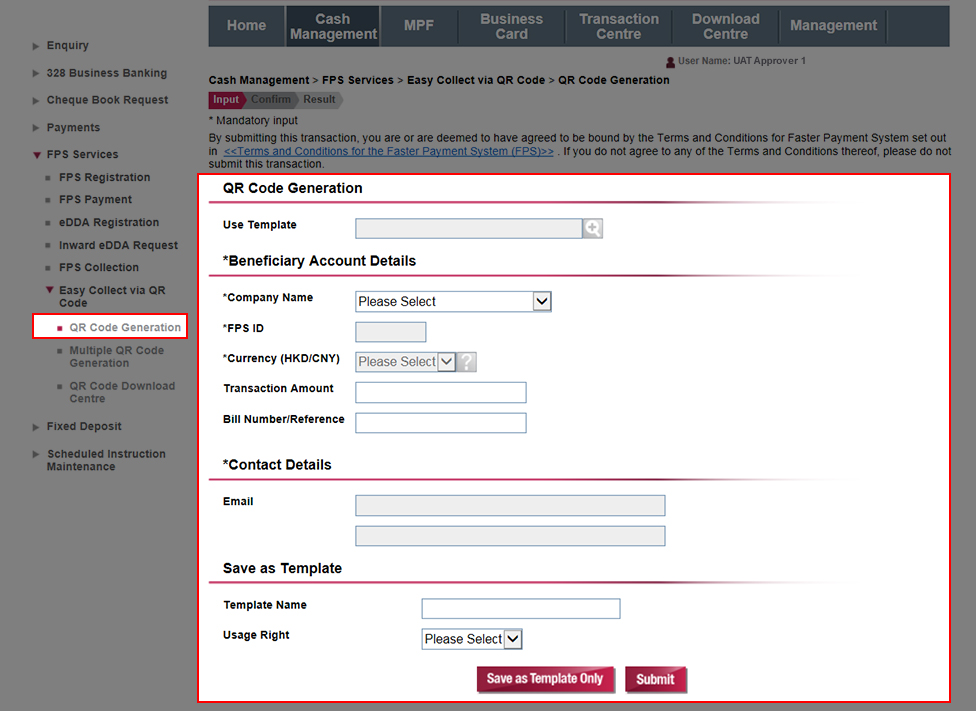The image size is (976, 711).
Task: Open the Business Card tab
Action: pos(512,26)
